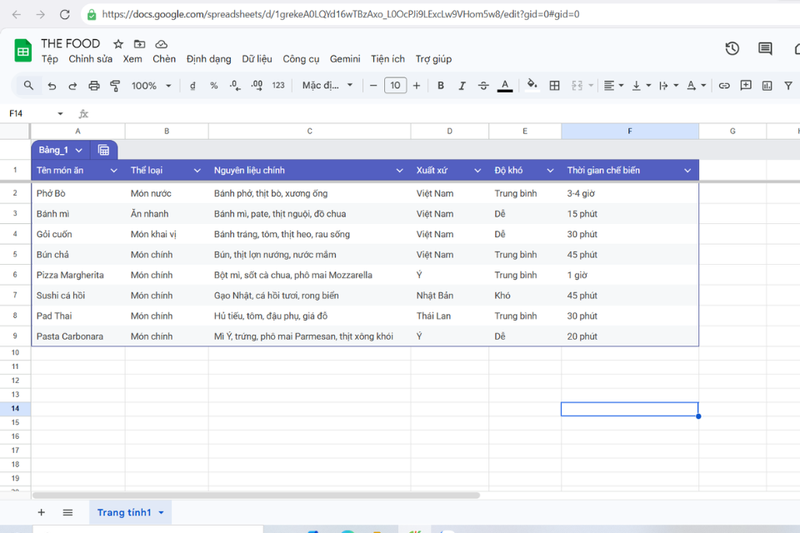
Task: Open the Dữ liệu menu
Action: pyautogui.click(x=257, y=59)
